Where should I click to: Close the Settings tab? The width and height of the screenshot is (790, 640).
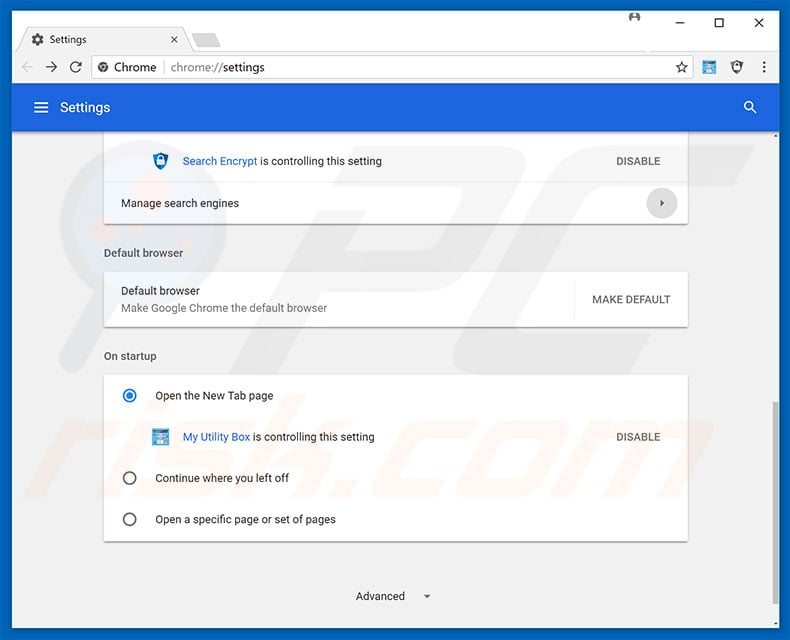[x=174, y=39]
